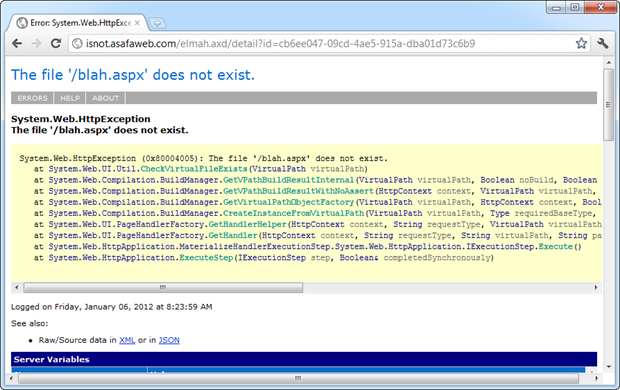Open a new tab with the plus button
This screenshot has height=390, width=620.
pos(157,23)
